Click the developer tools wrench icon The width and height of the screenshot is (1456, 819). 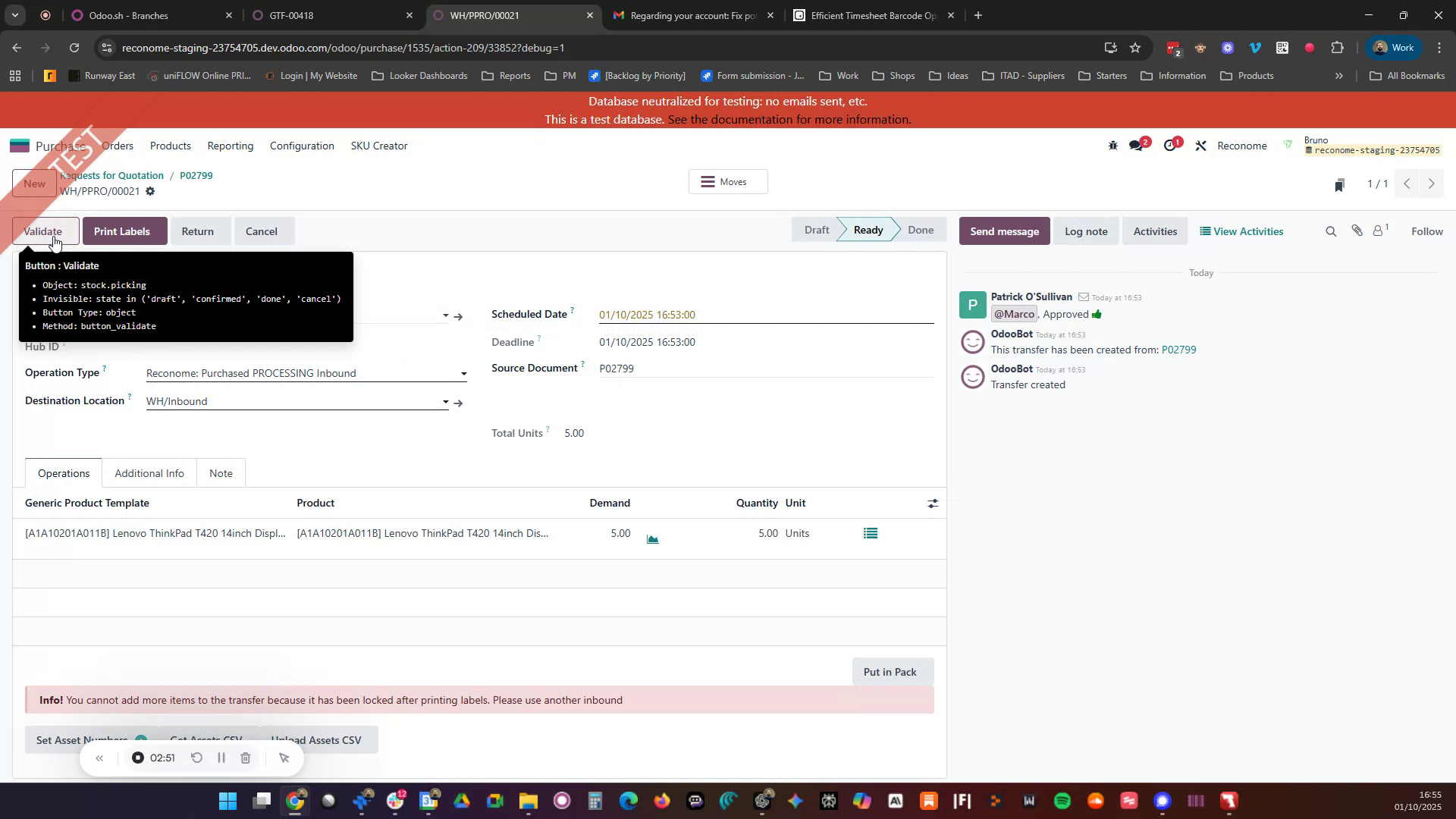coord(1200,145)
